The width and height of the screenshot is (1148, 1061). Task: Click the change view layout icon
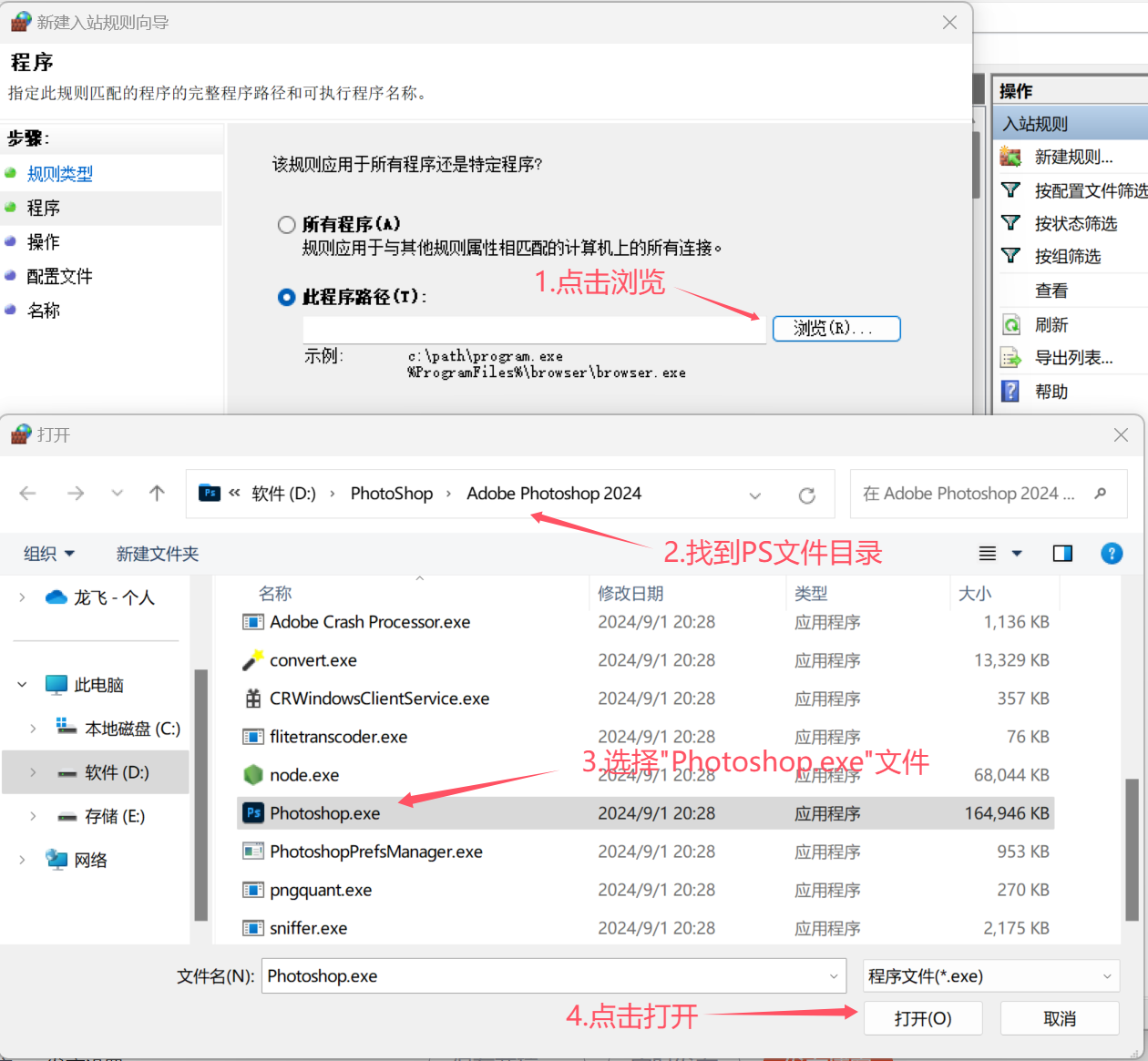(x=988, y=553)
